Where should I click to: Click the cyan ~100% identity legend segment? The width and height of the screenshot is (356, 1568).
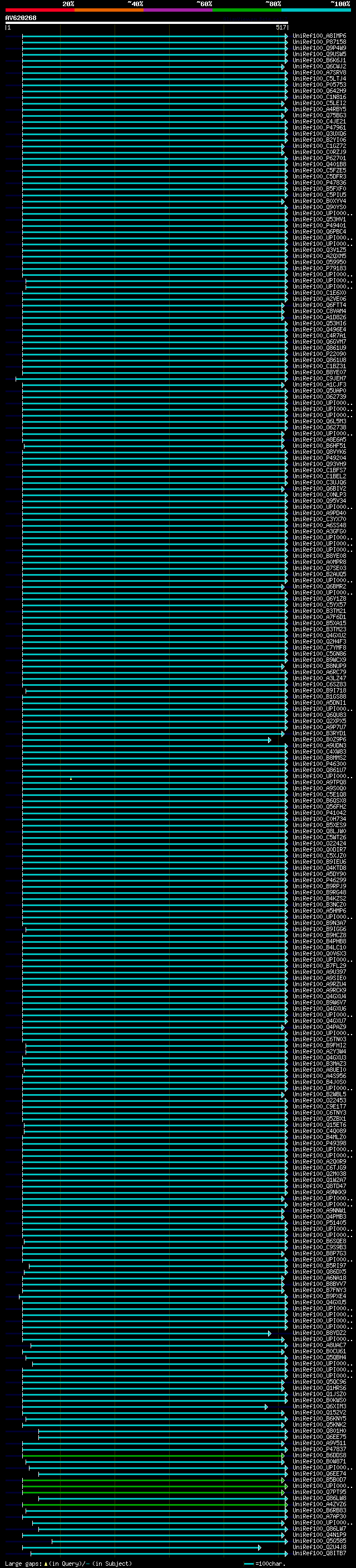pos(317,10)
